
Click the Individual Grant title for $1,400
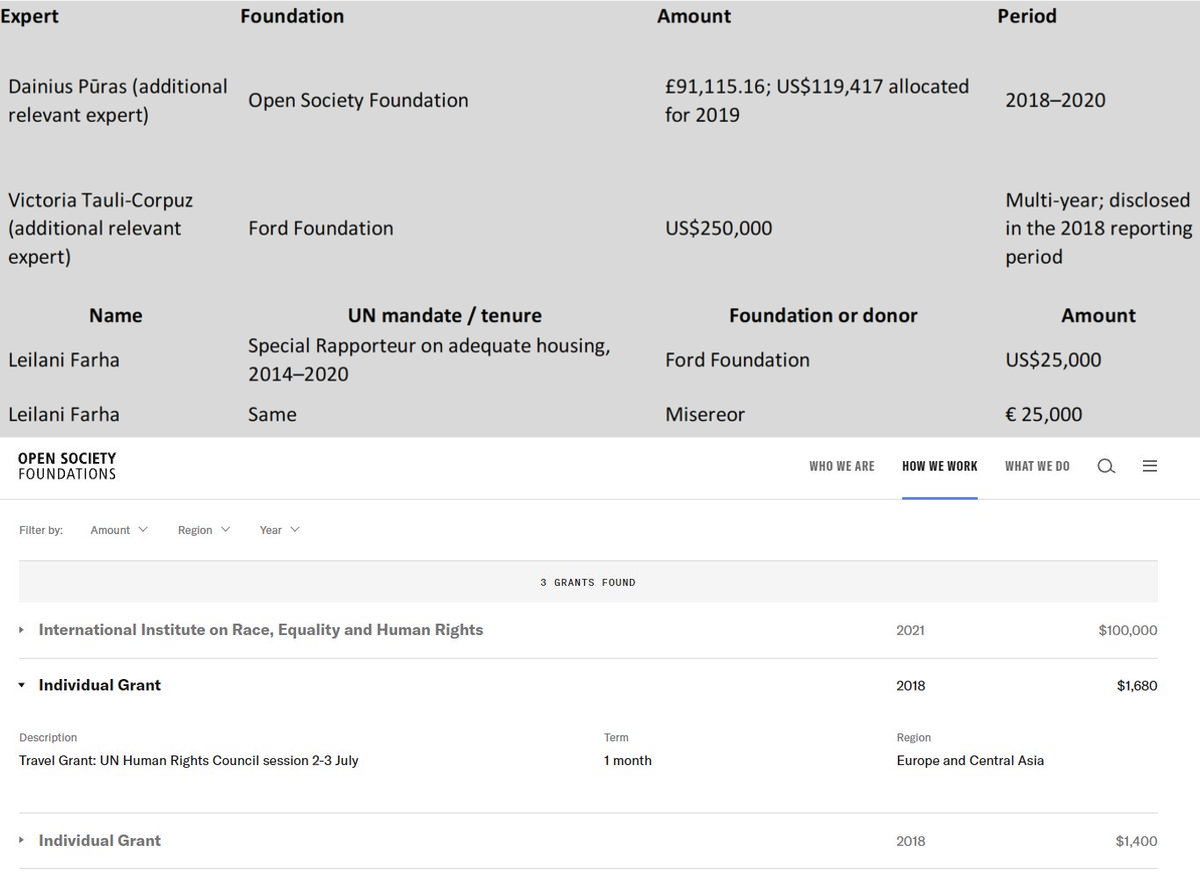(x=100, y=840)
